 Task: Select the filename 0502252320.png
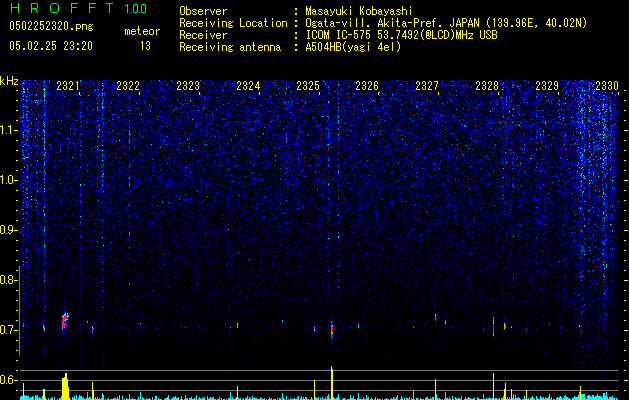51,27
